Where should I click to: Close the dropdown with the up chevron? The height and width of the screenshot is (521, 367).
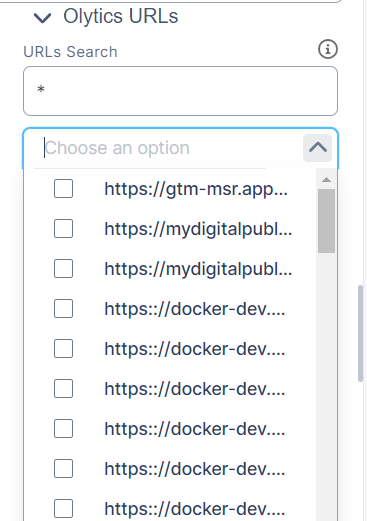coord(317,148)
